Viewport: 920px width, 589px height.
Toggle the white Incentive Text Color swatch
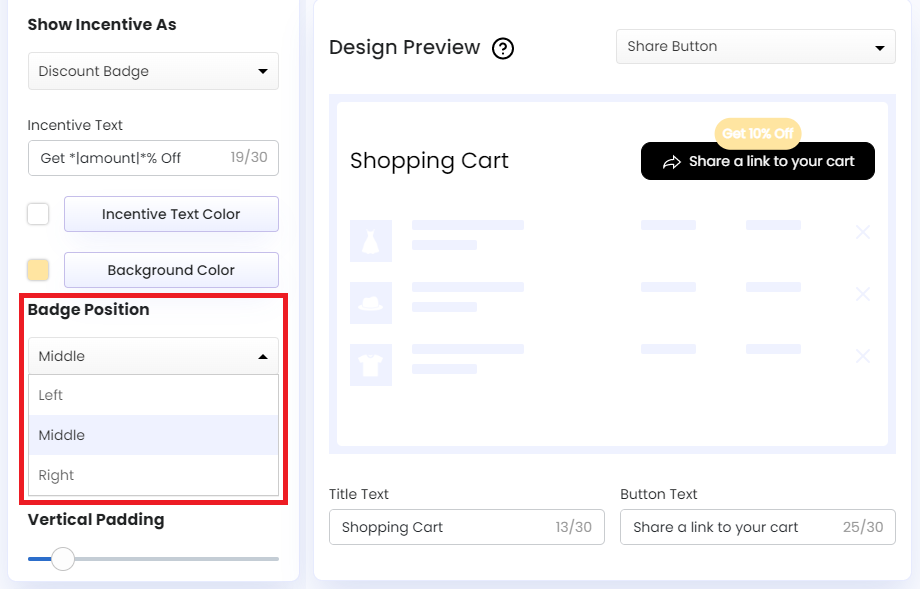(37, 213)
